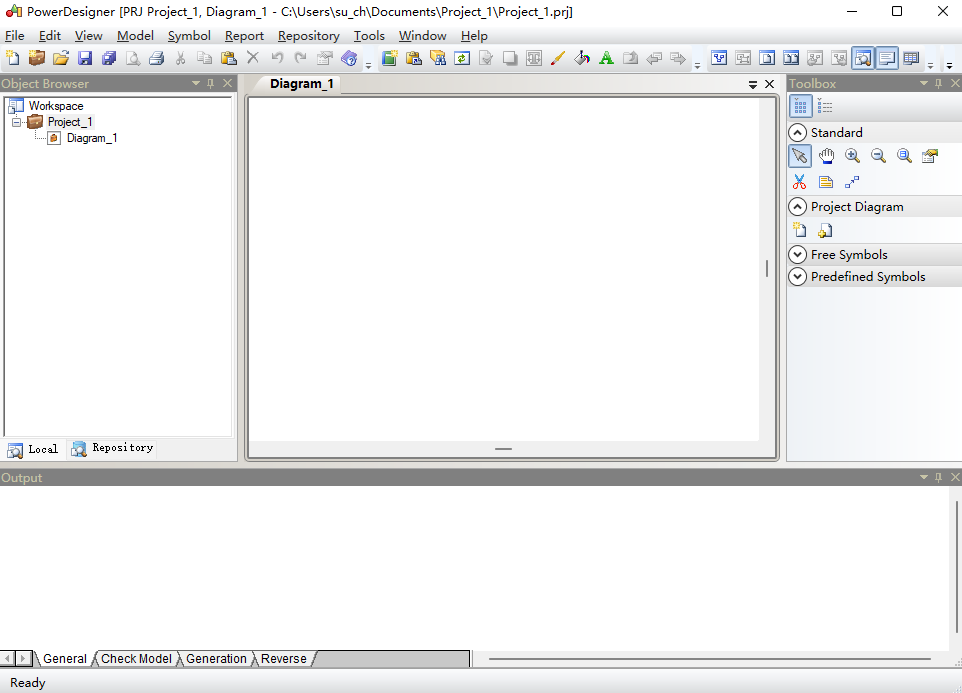The width and height of the screenshot is (962, 693).
Task: Click the green letter A Font icon
Action: click(606, 58)
